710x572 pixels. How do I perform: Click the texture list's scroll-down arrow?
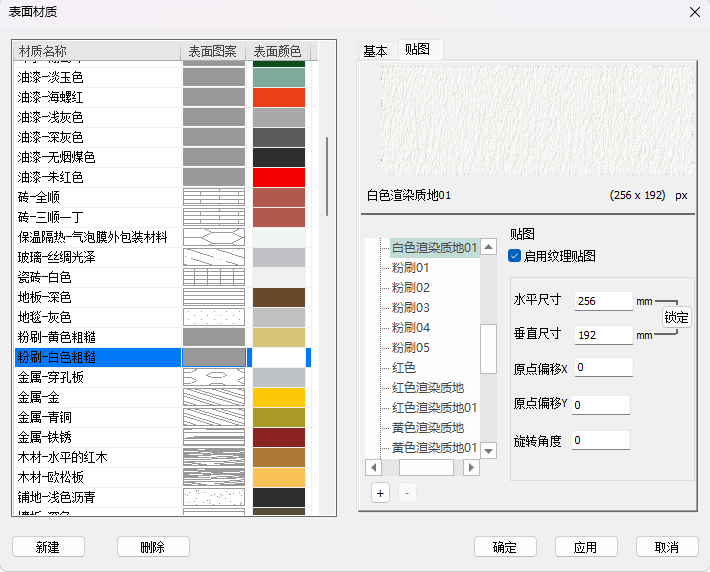pos(489,450)
